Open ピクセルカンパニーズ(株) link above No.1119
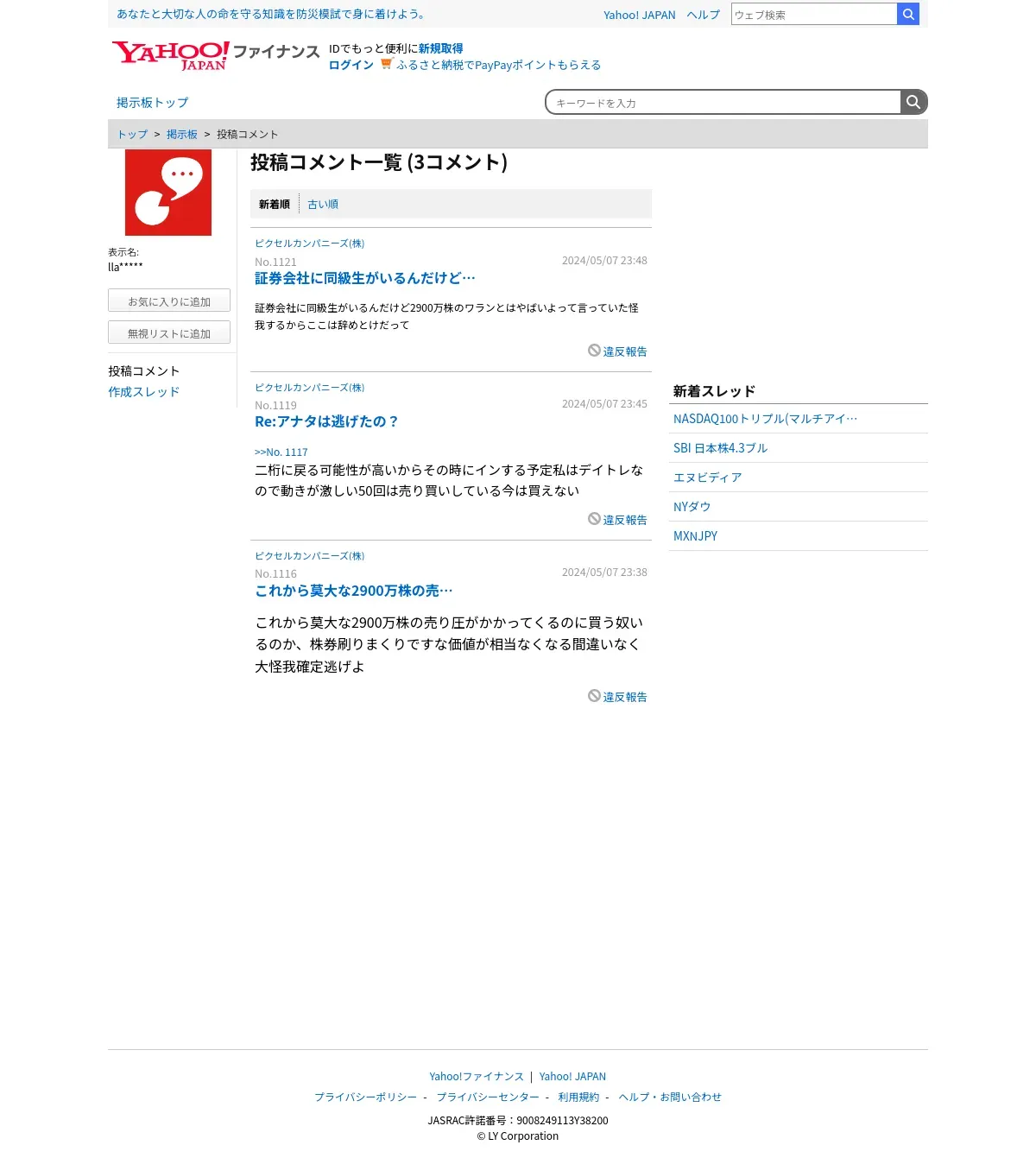The height and width of the screenshot is (1164, 1036). [309, 388]
